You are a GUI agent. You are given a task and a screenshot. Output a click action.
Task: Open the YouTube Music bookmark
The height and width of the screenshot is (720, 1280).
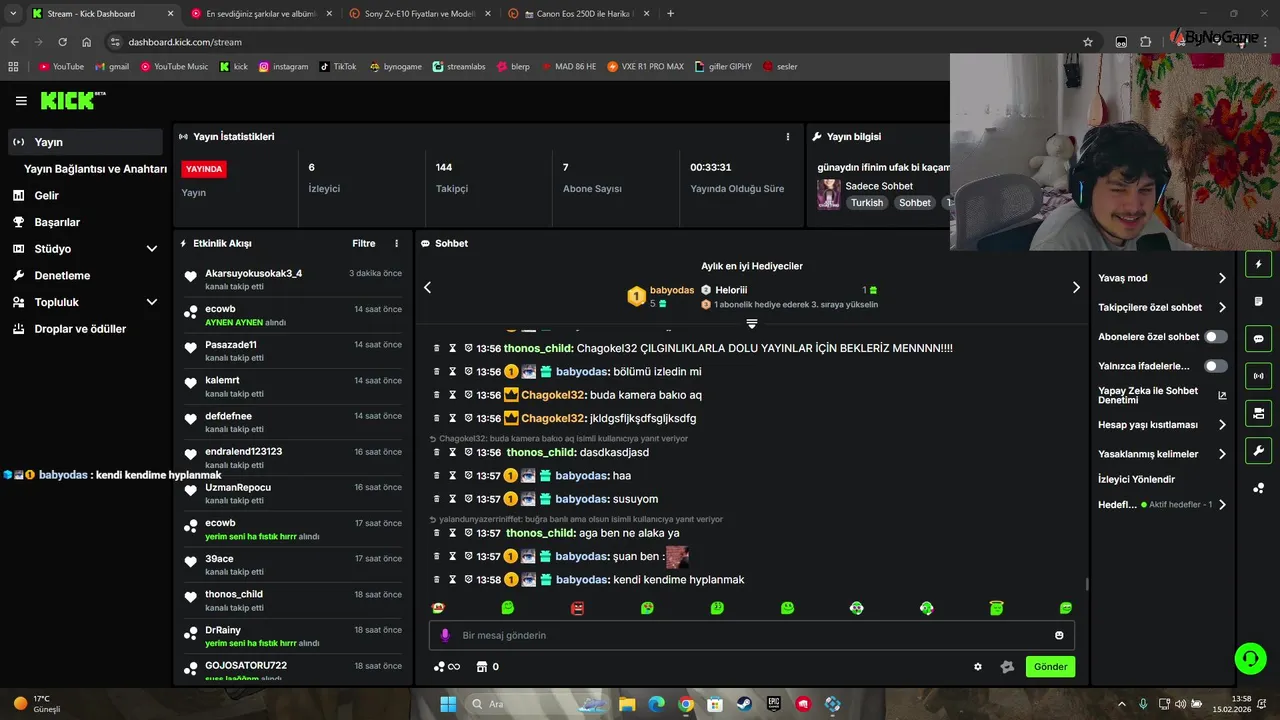pos(174,66)
